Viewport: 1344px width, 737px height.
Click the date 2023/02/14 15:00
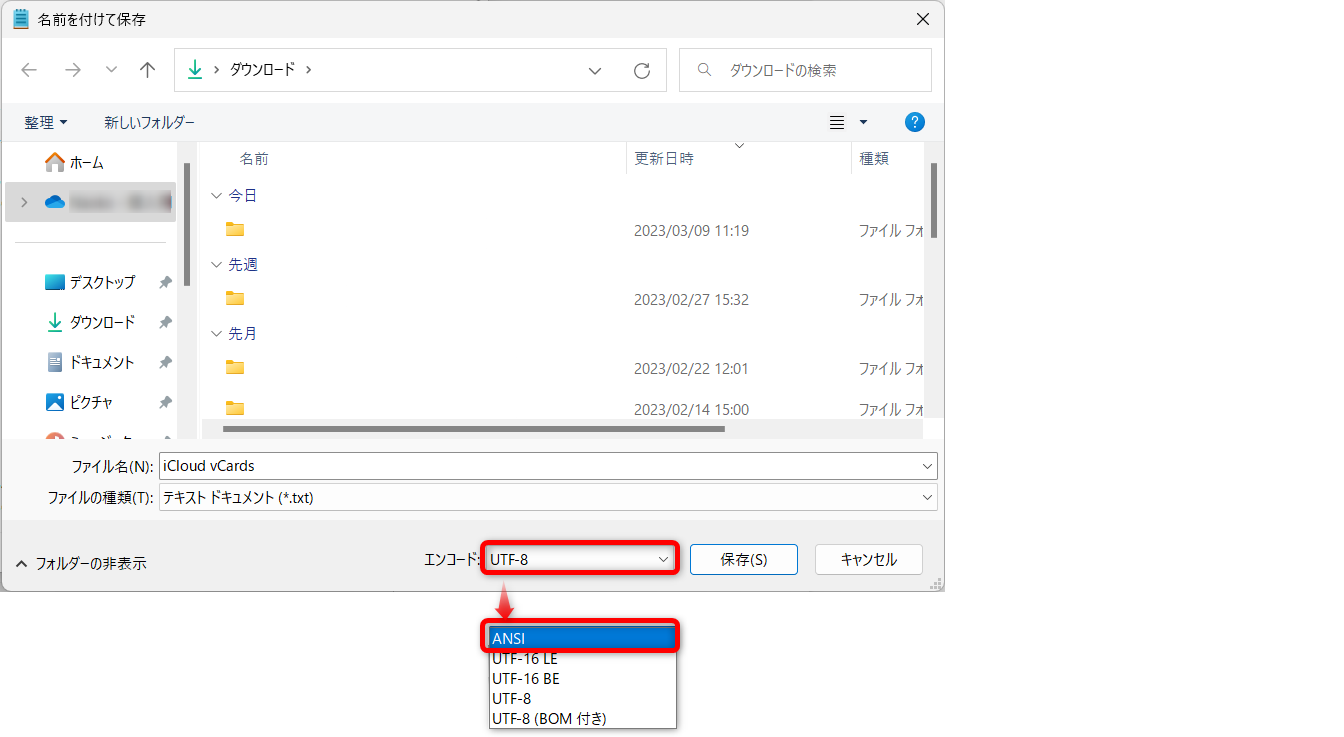pos(691,410)
